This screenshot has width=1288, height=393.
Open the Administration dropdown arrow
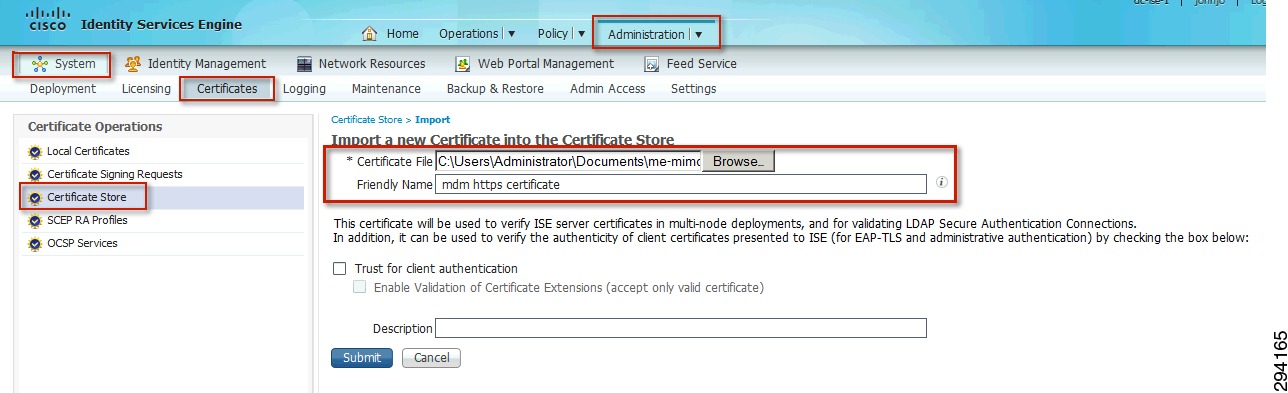699,35
